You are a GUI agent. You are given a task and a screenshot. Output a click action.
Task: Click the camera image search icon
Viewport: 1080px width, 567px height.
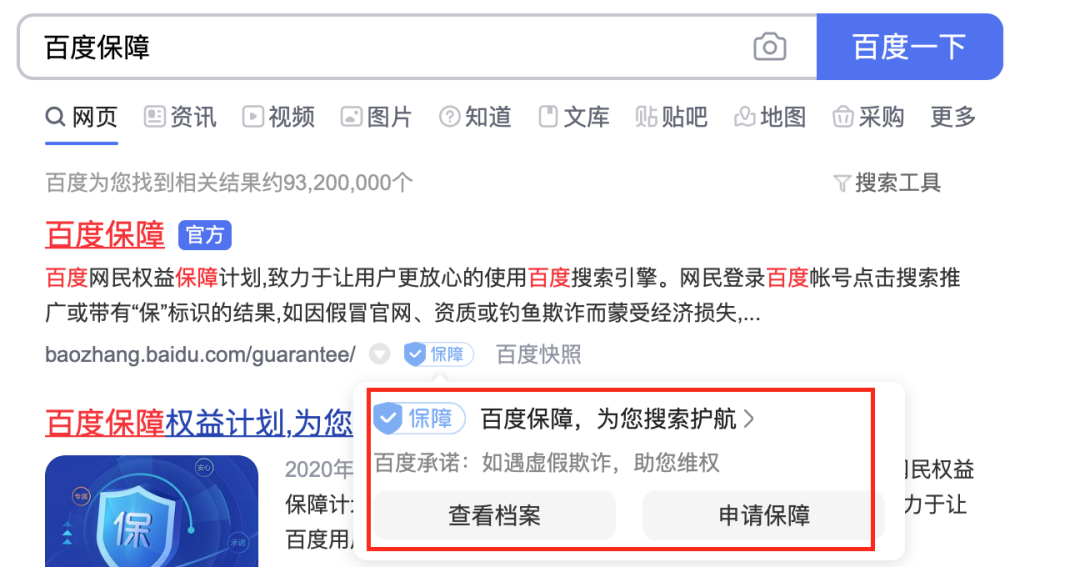point(769,47)
